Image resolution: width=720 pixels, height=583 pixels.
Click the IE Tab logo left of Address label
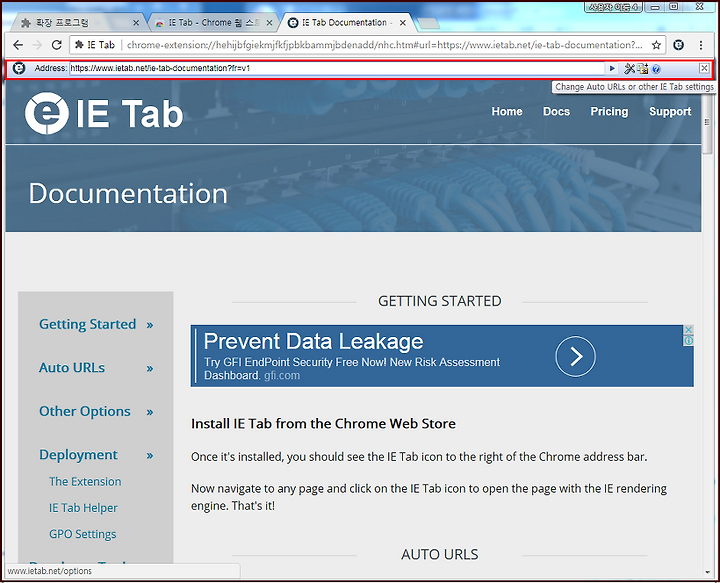(19, 68)
